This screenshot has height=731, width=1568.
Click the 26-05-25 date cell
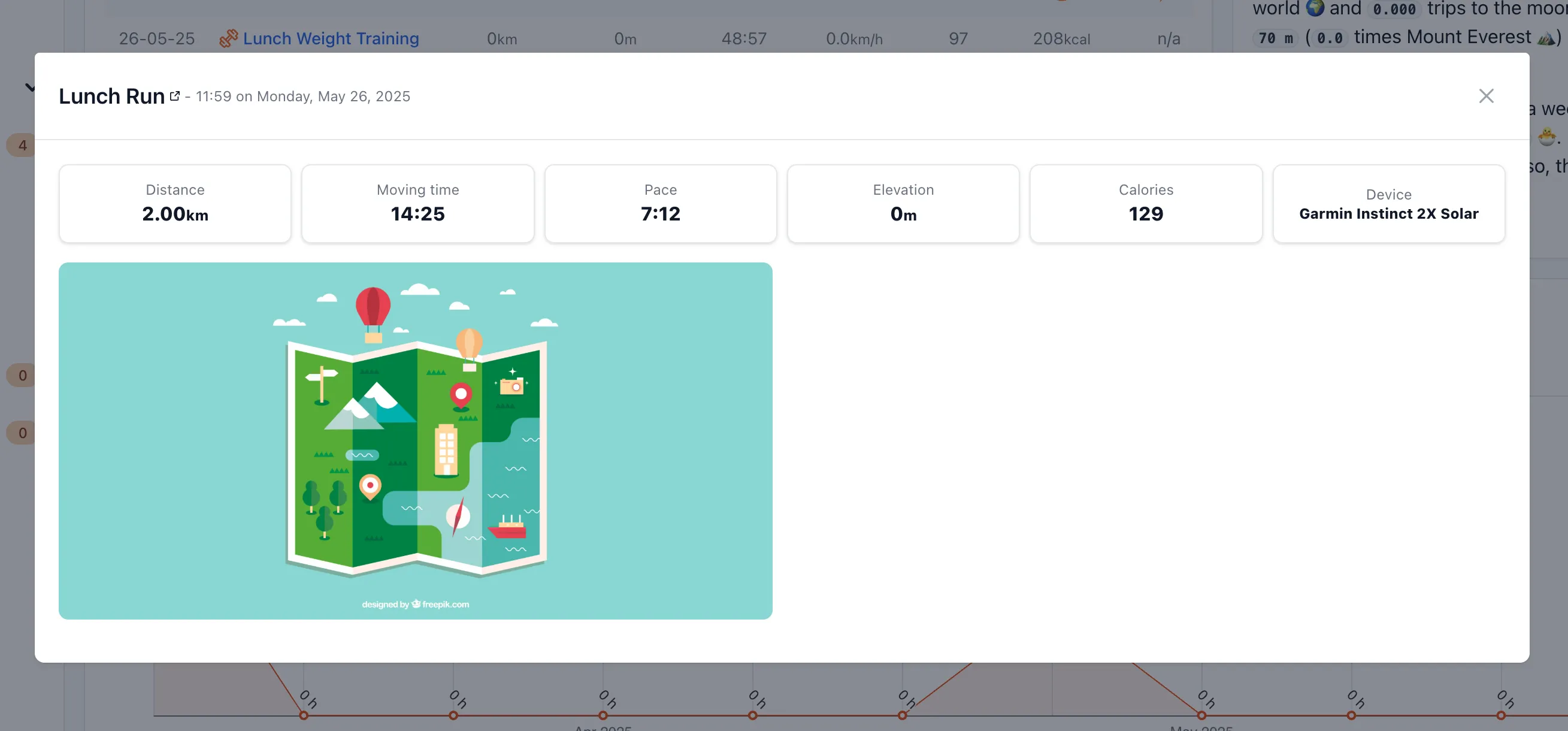pos(156,38)
